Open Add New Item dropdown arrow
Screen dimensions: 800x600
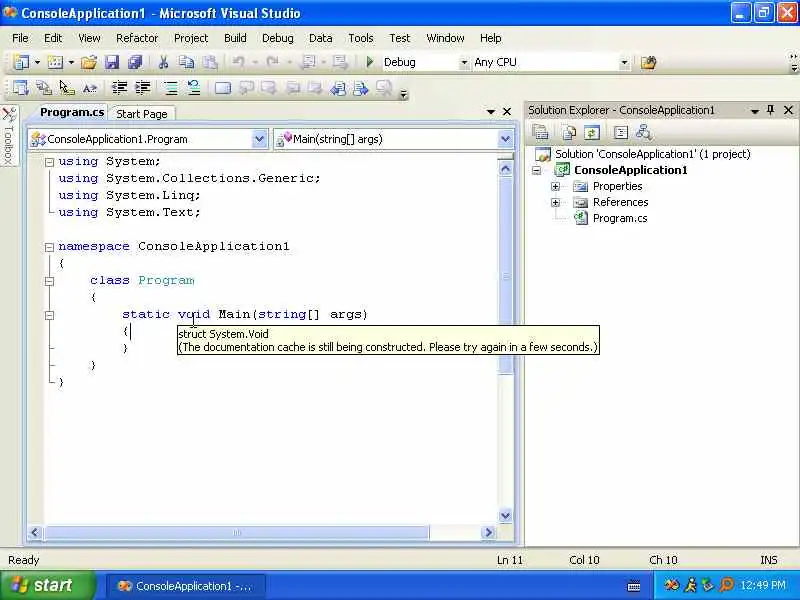[x=71, y=63]
